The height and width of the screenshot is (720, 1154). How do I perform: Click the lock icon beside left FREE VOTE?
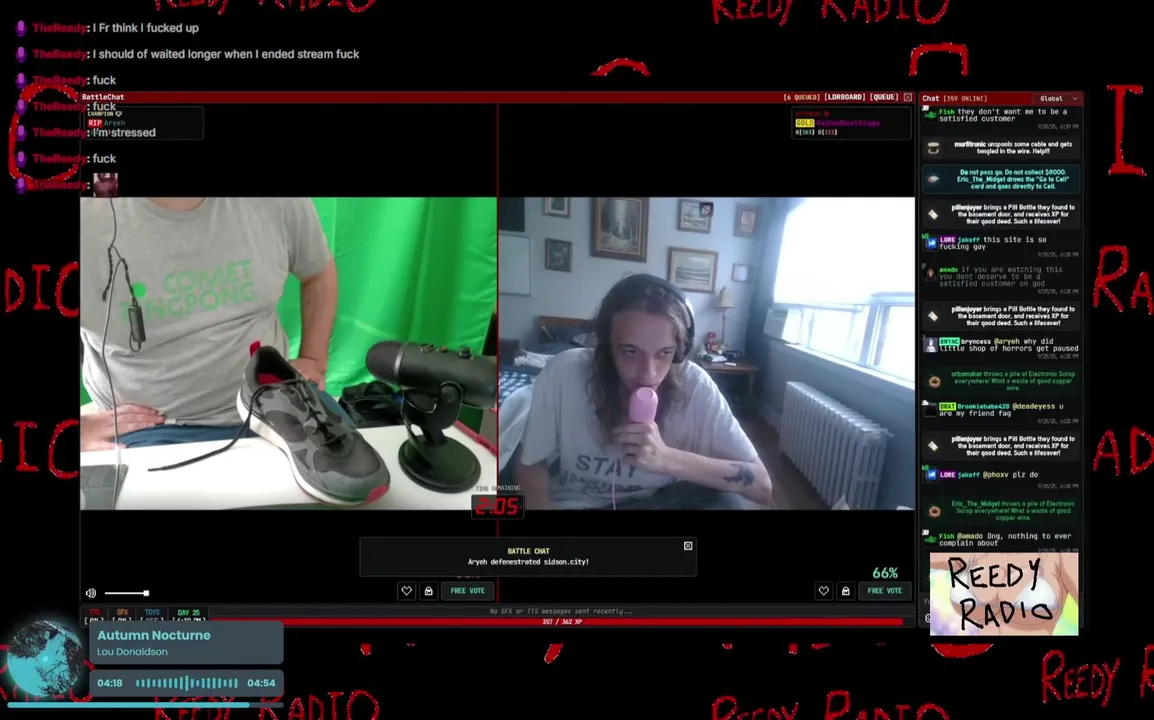click(428, 590)
